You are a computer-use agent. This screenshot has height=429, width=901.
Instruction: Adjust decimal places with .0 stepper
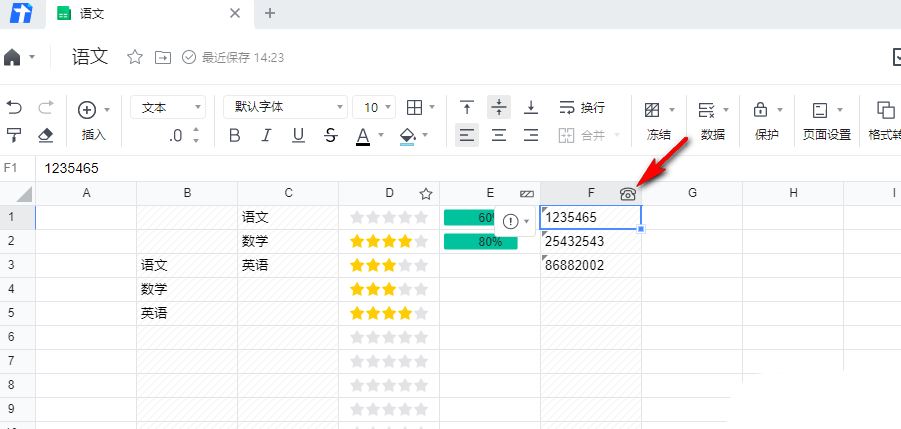(197, 135)
